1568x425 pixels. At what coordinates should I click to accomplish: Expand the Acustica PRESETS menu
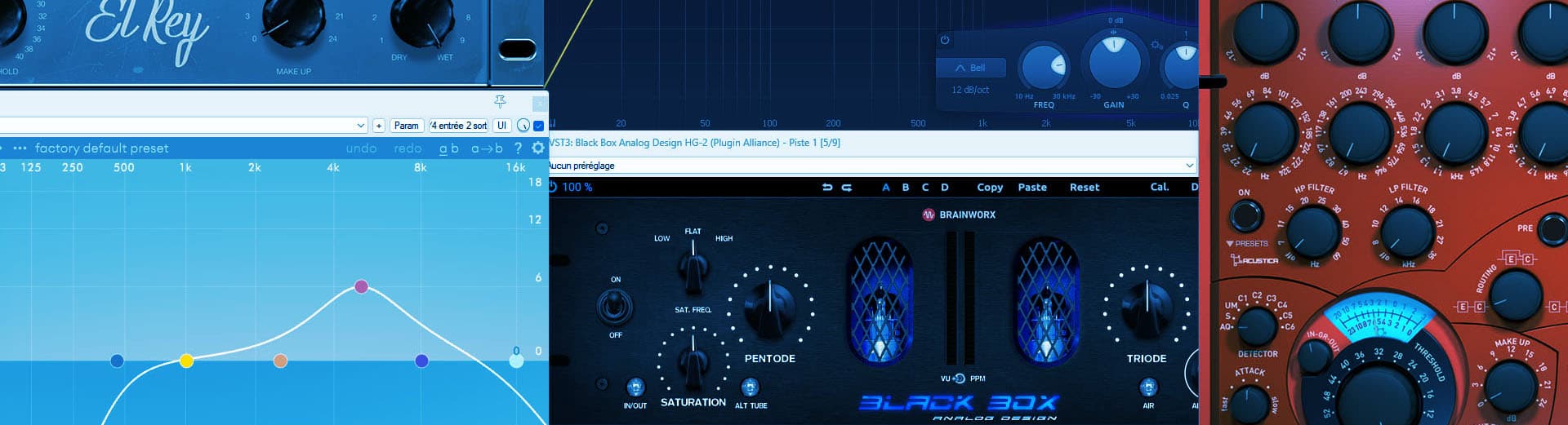tap(1246, 243)
